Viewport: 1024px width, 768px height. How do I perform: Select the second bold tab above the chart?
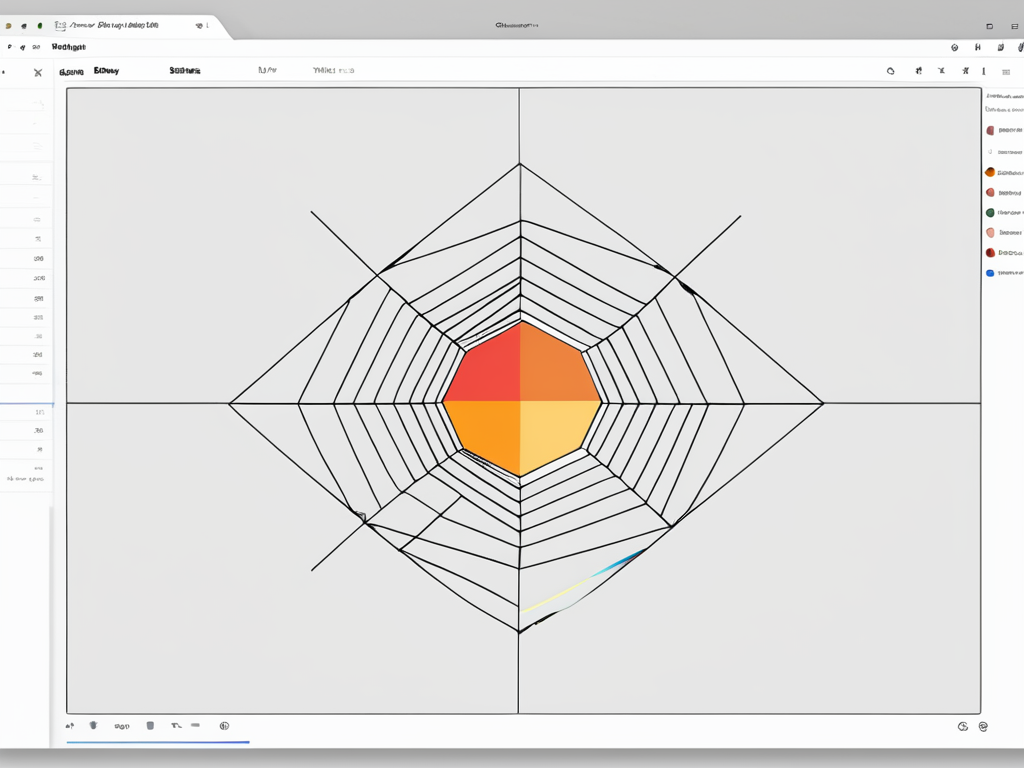click(x=106, y=71)
